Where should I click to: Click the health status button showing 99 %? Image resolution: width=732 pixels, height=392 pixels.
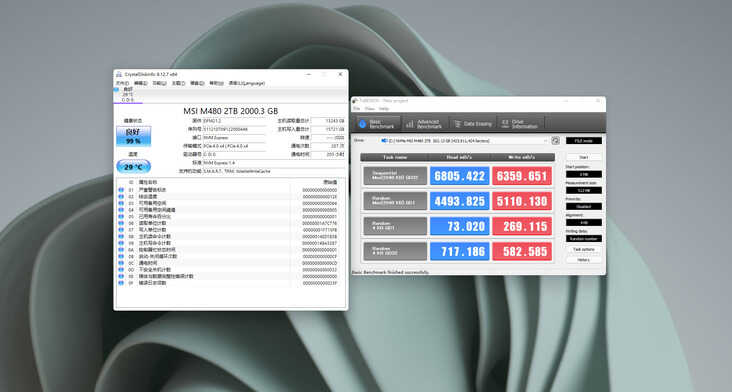pyautogui.click(x=134, y=136)
